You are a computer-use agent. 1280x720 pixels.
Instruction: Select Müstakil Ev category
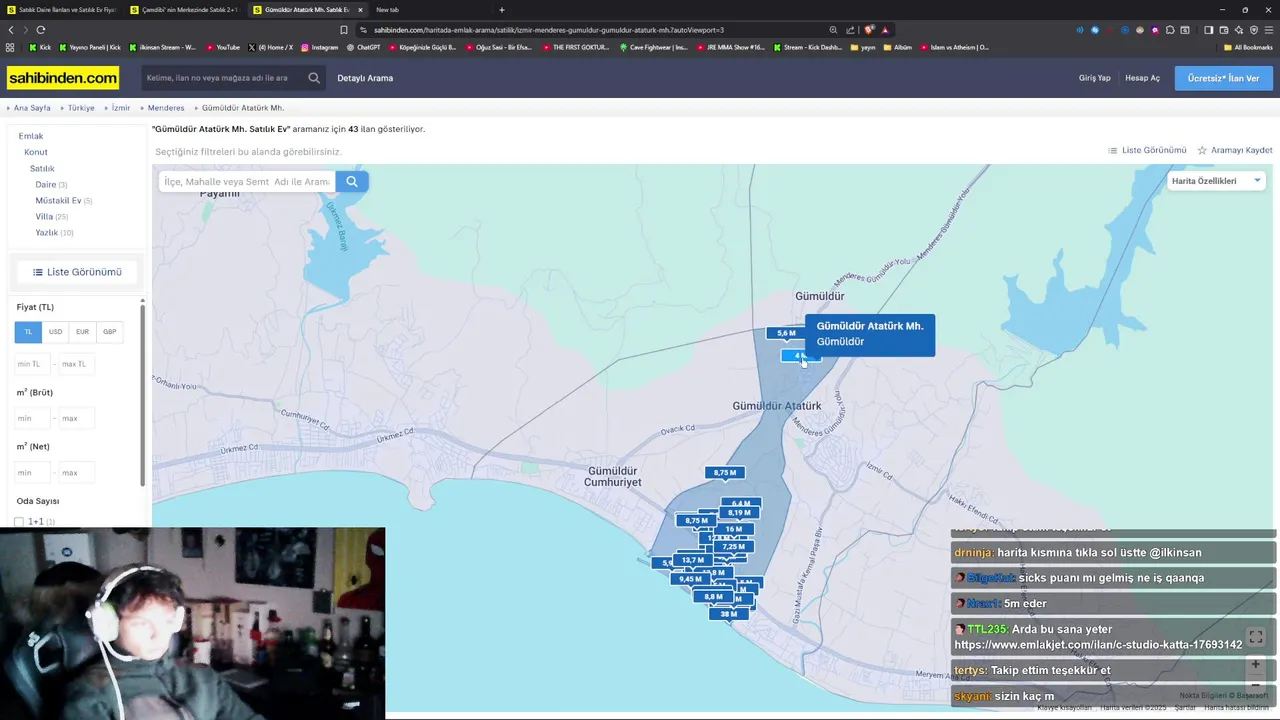coord(58,201)
